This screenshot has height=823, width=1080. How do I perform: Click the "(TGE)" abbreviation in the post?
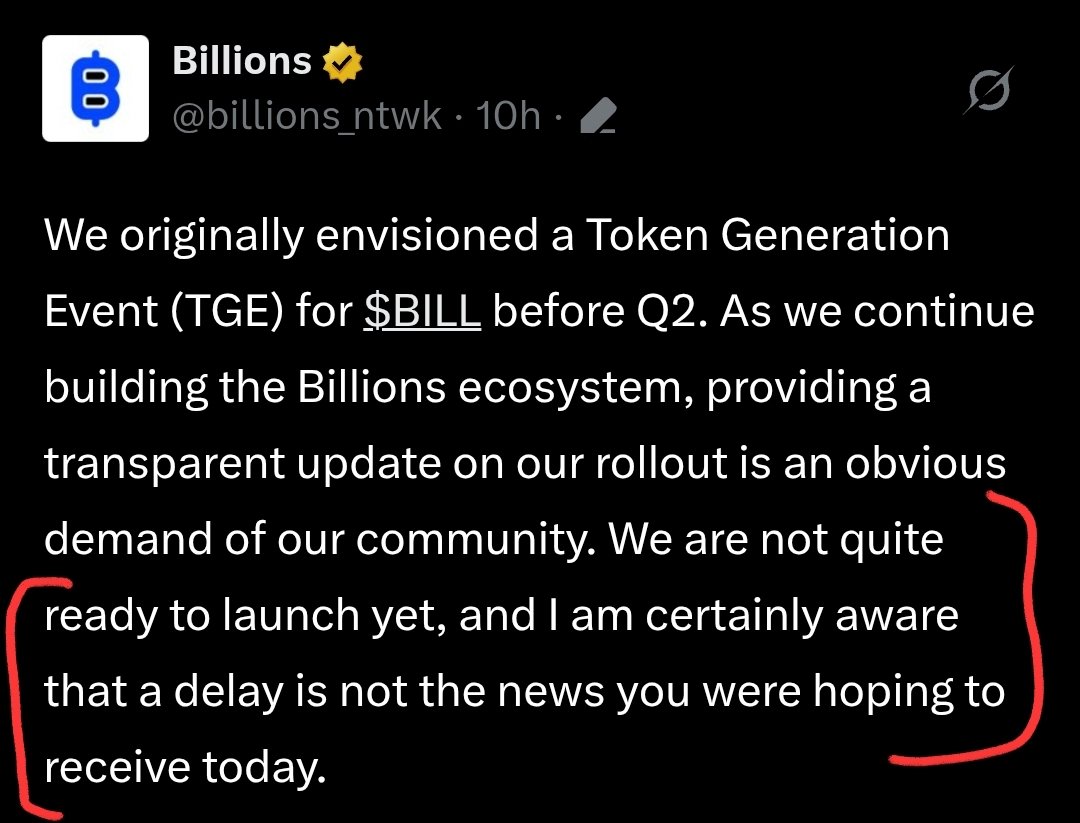(x=223, y=312)
